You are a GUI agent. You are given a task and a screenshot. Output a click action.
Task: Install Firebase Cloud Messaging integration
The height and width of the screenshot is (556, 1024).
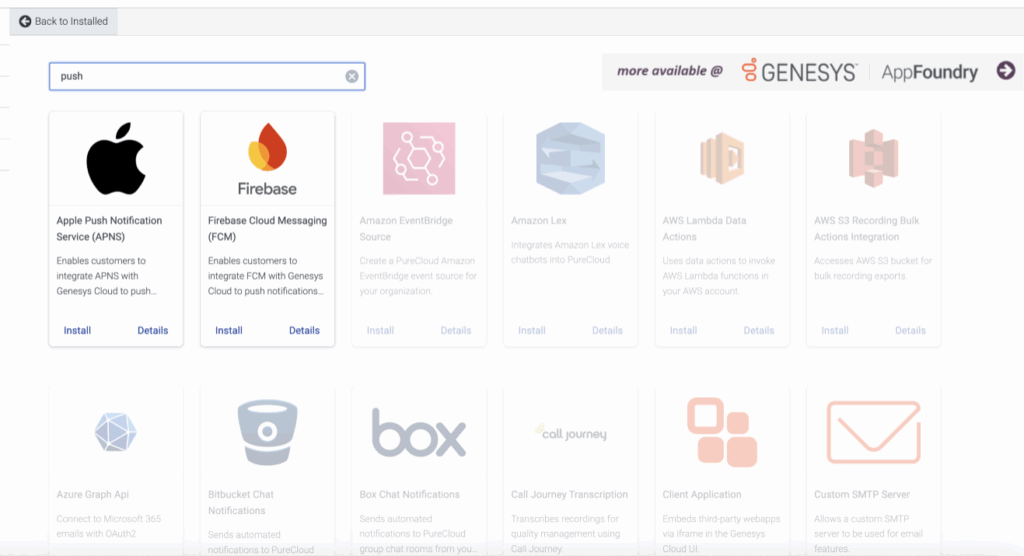229,330
